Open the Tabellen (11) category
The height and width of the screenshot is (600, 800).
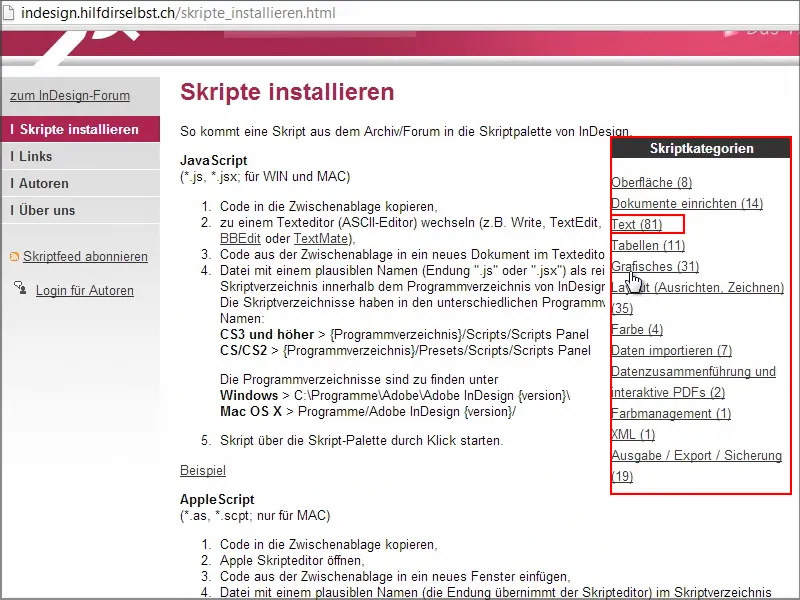point(650,245)
